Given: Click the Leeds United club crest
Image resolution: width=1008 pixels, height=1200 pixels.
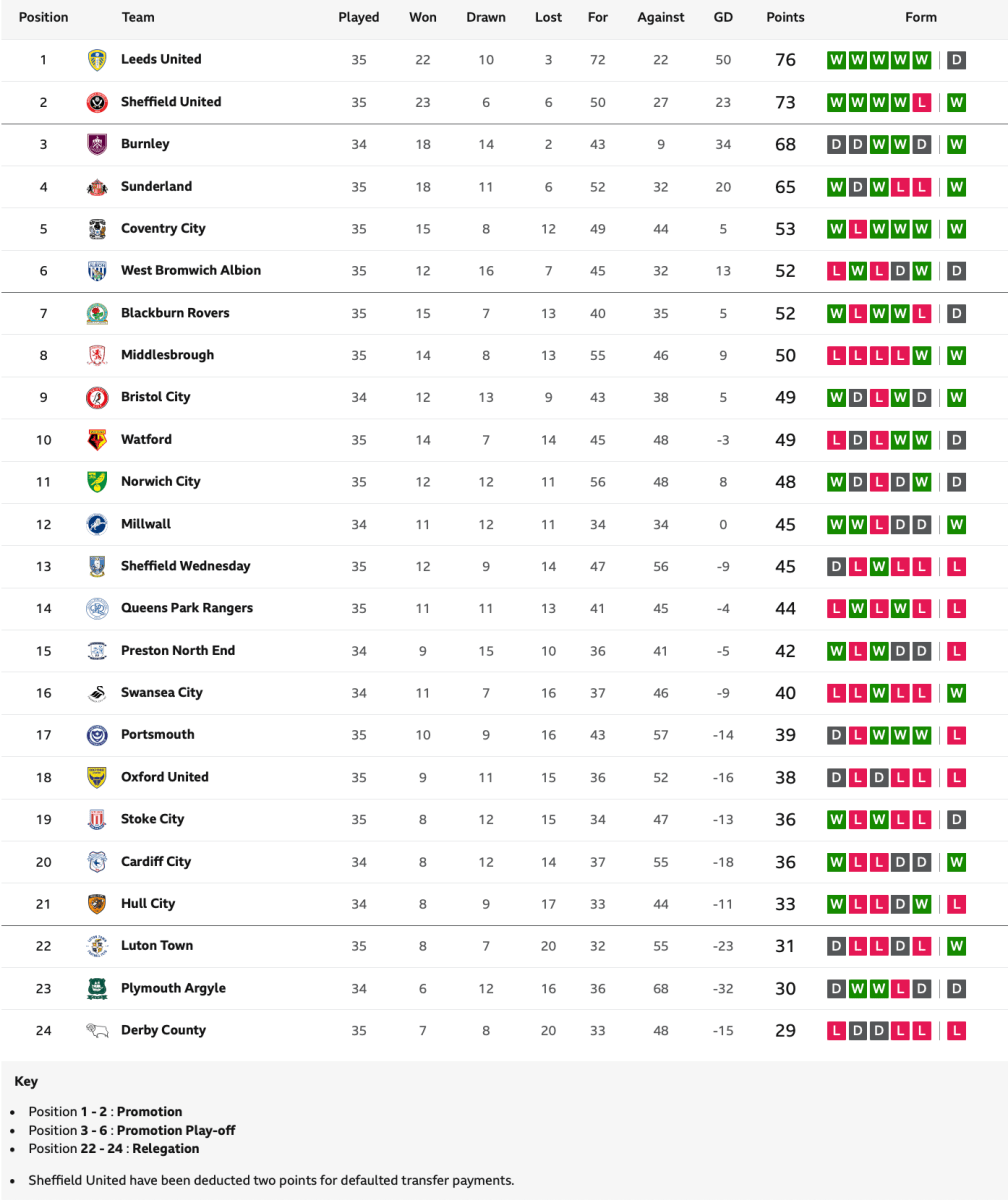Looking at the screenshot, I should [x=97, y=60].
